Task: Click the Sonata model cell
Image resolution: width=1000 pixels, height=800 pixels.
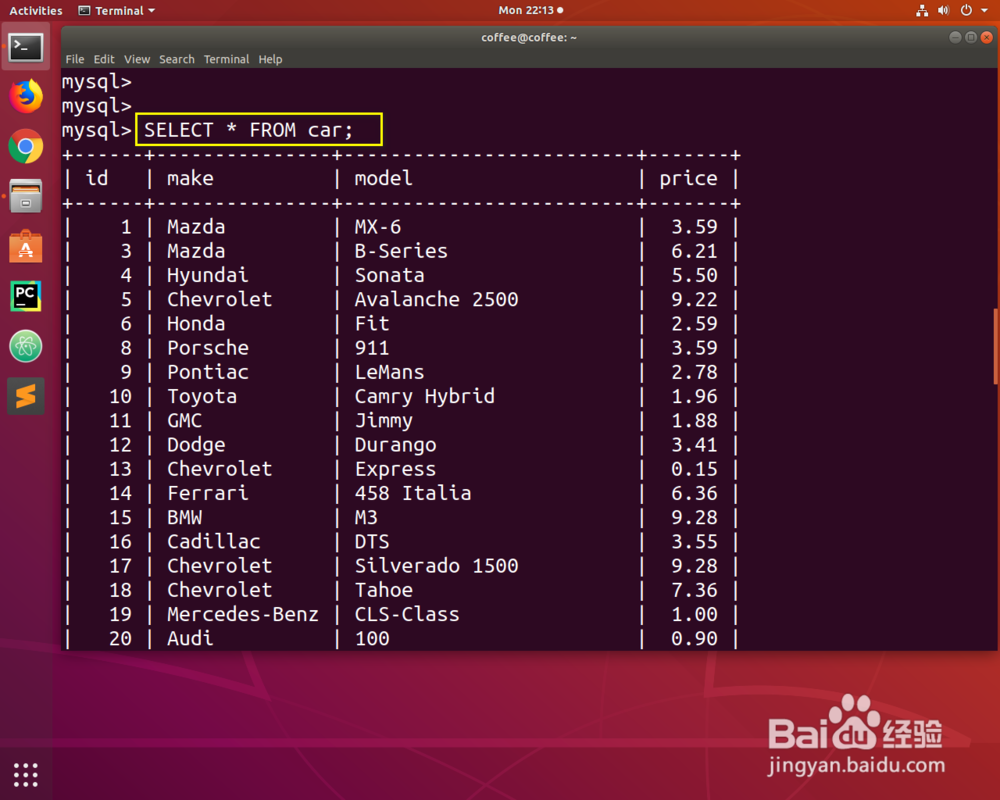Action: [390, 276]
